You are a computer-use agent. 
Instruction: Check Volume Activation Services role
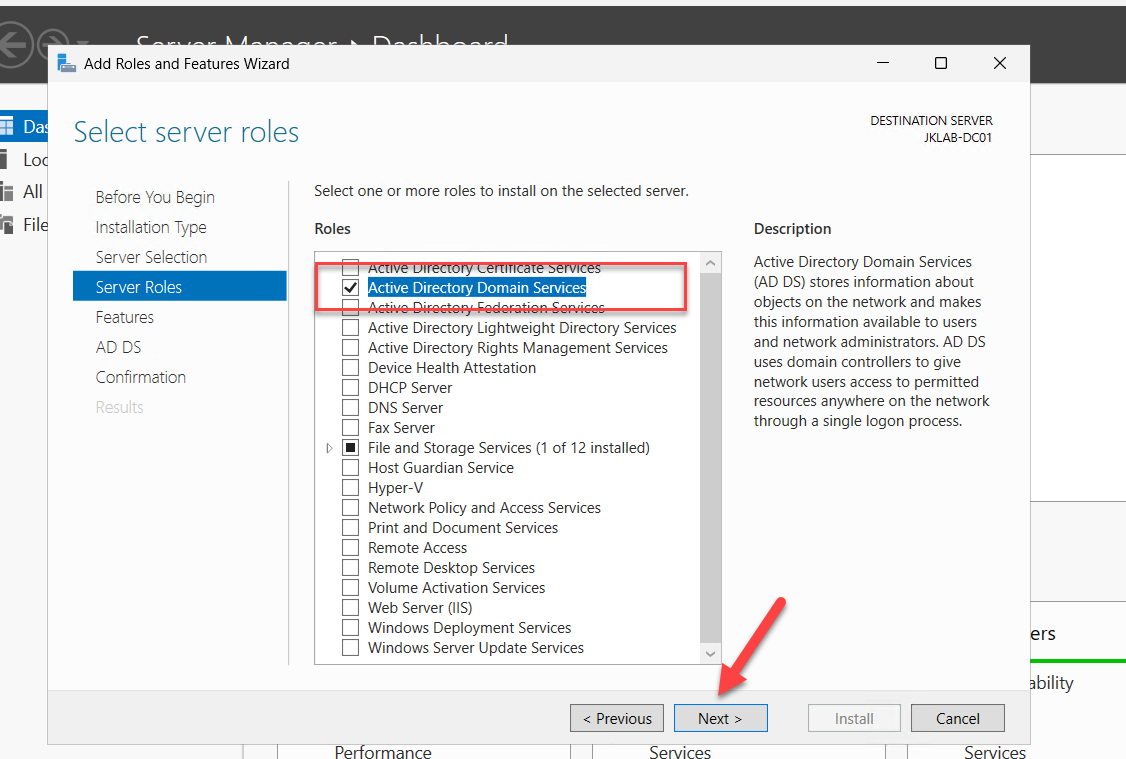(x=350, y=588)
